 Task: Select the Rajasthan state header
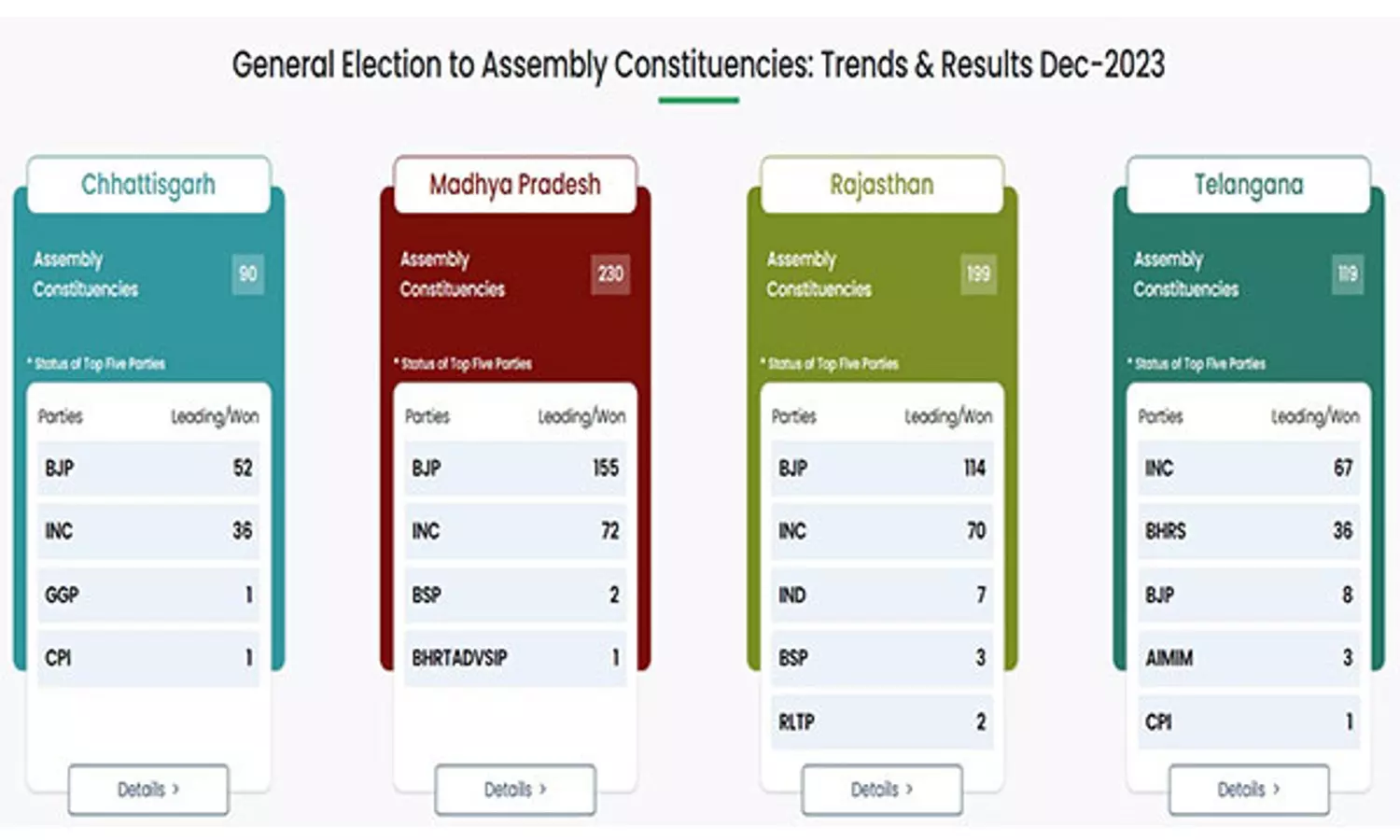(882, 185)
